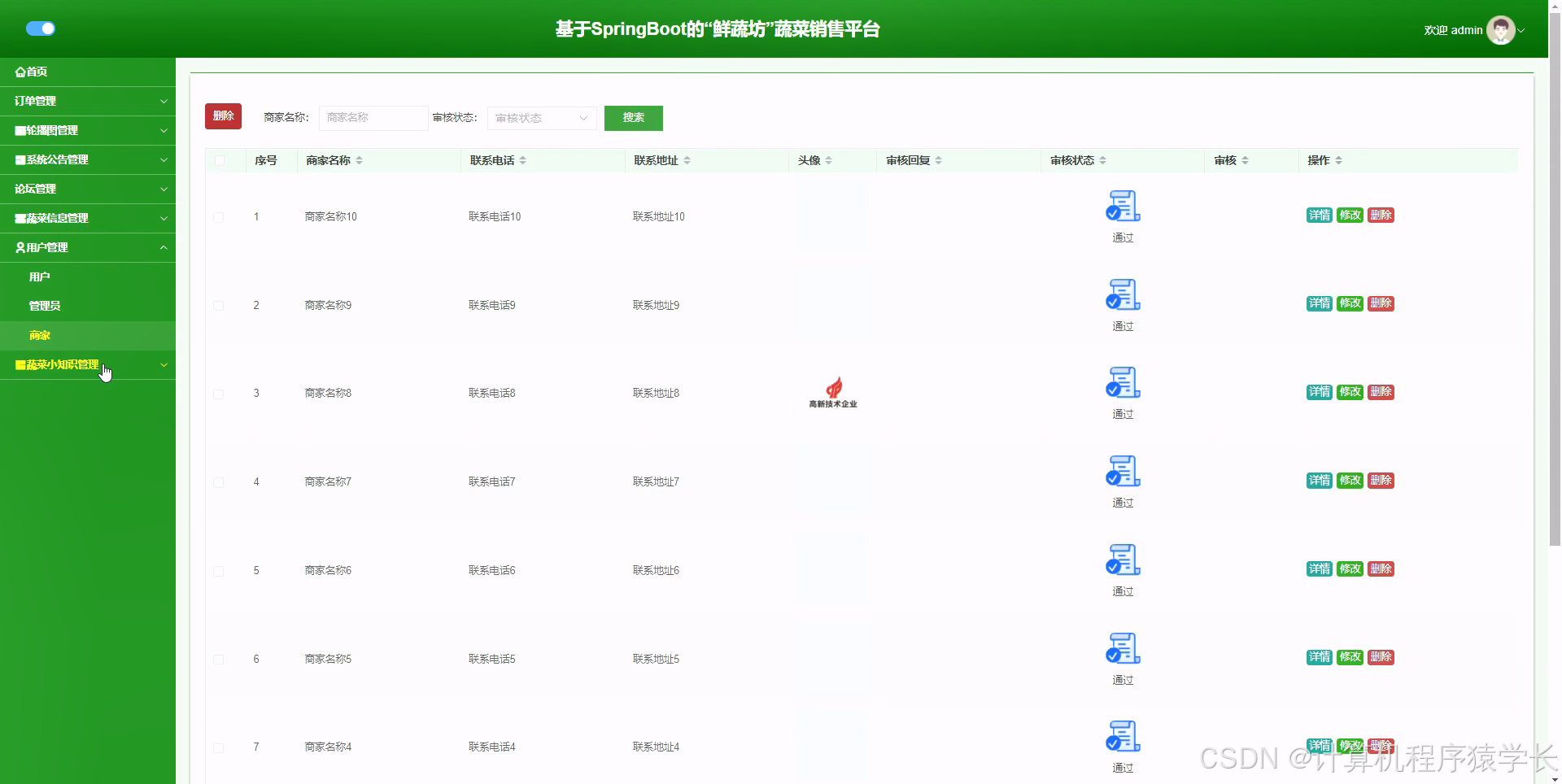Check the select-all checkbox in table header
The width and height of the screenshot is (1562, 784).
(x=218, y=161)
